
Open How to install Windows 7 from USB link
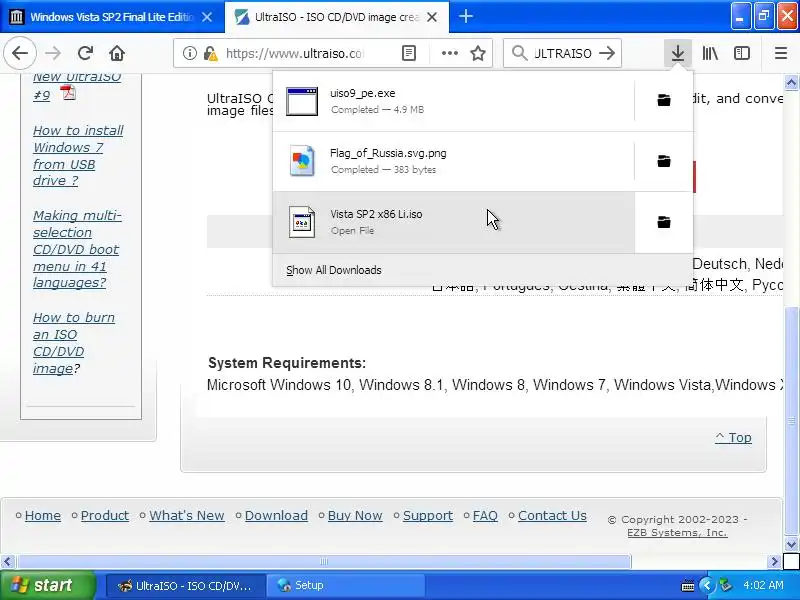(78, 156)
